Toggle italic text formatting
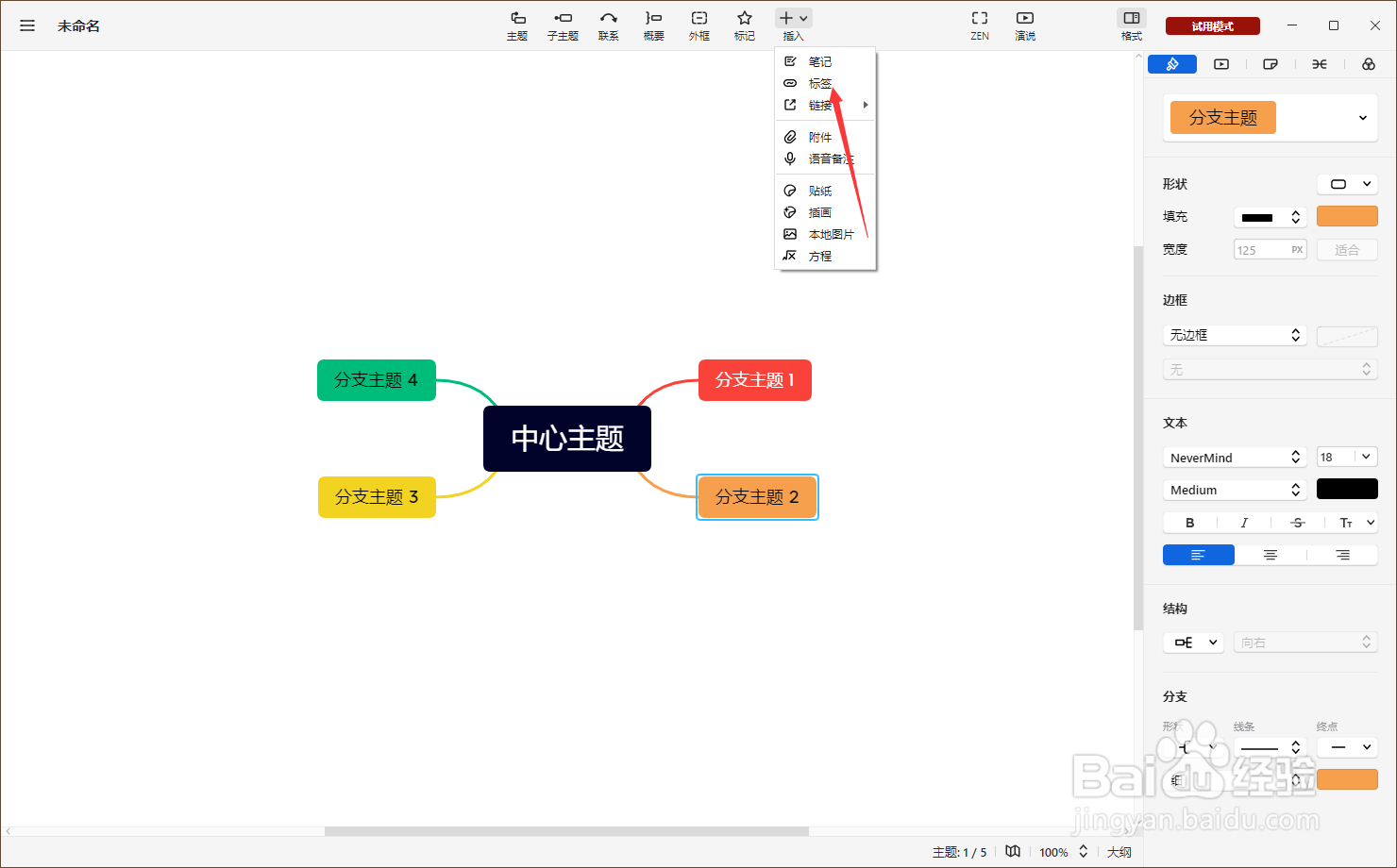Viewport: 1397px width, 868px height. [x=1244, y=522]
